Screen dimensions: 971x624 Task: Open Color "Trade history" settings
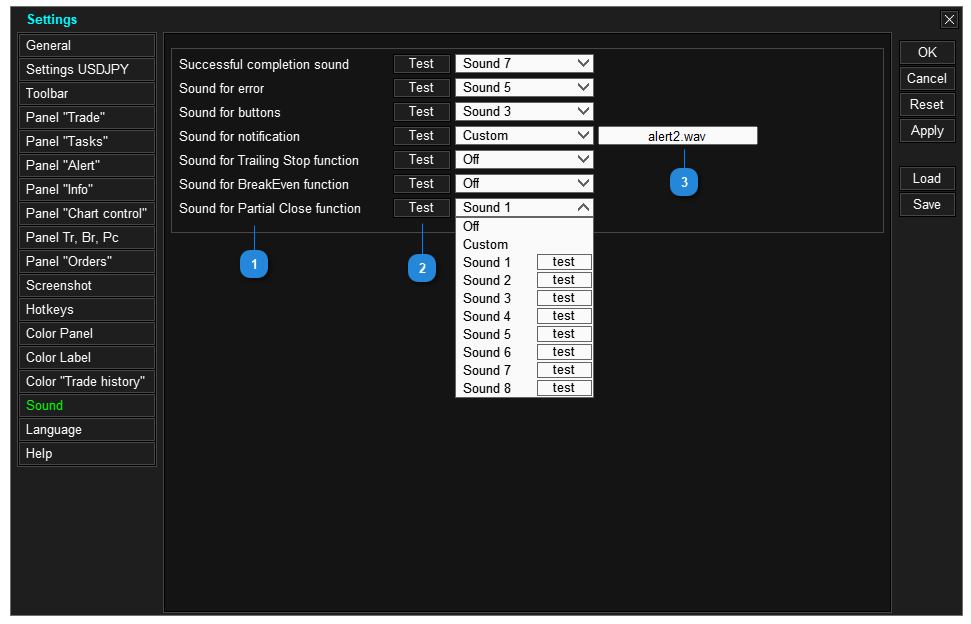87,381
